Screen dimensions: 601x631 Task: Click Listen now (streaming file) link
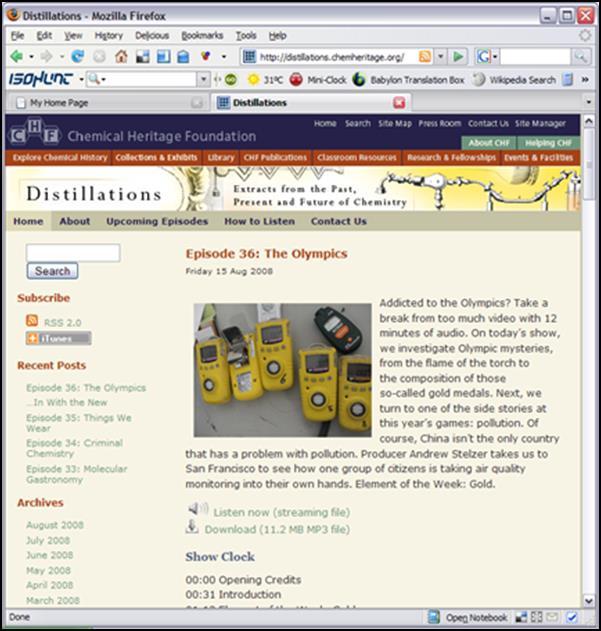click(x=281, y=512)
